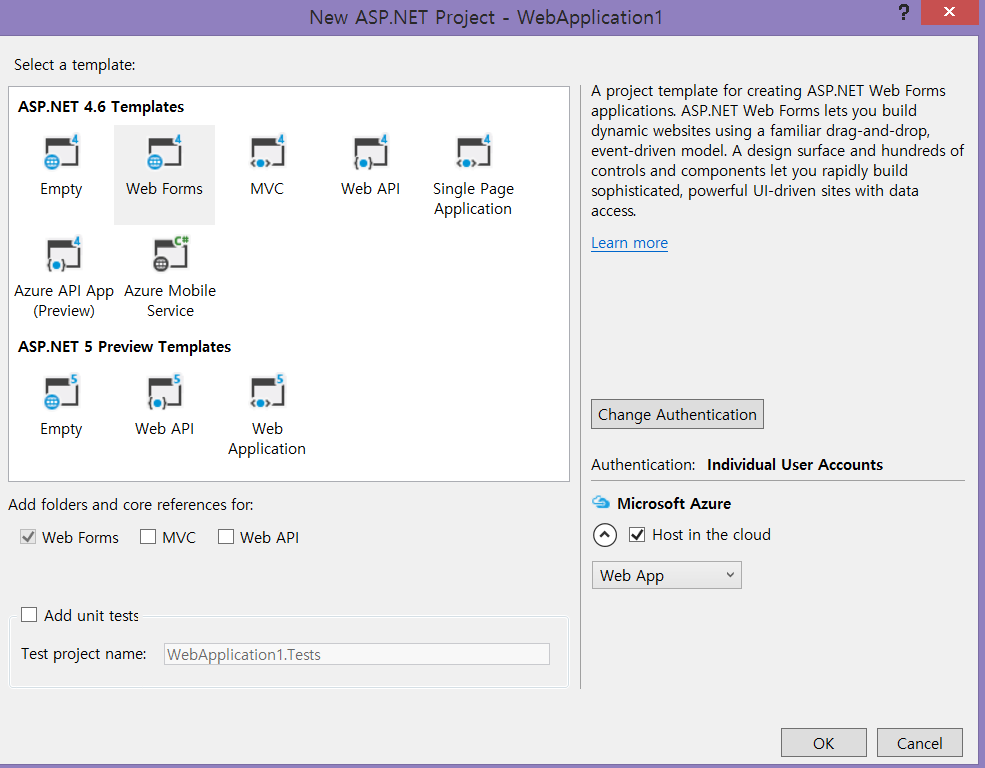This screenshot has width=985, height=768.
Task: Click the Change Authentication button
Action: click(x=677, y=414)
